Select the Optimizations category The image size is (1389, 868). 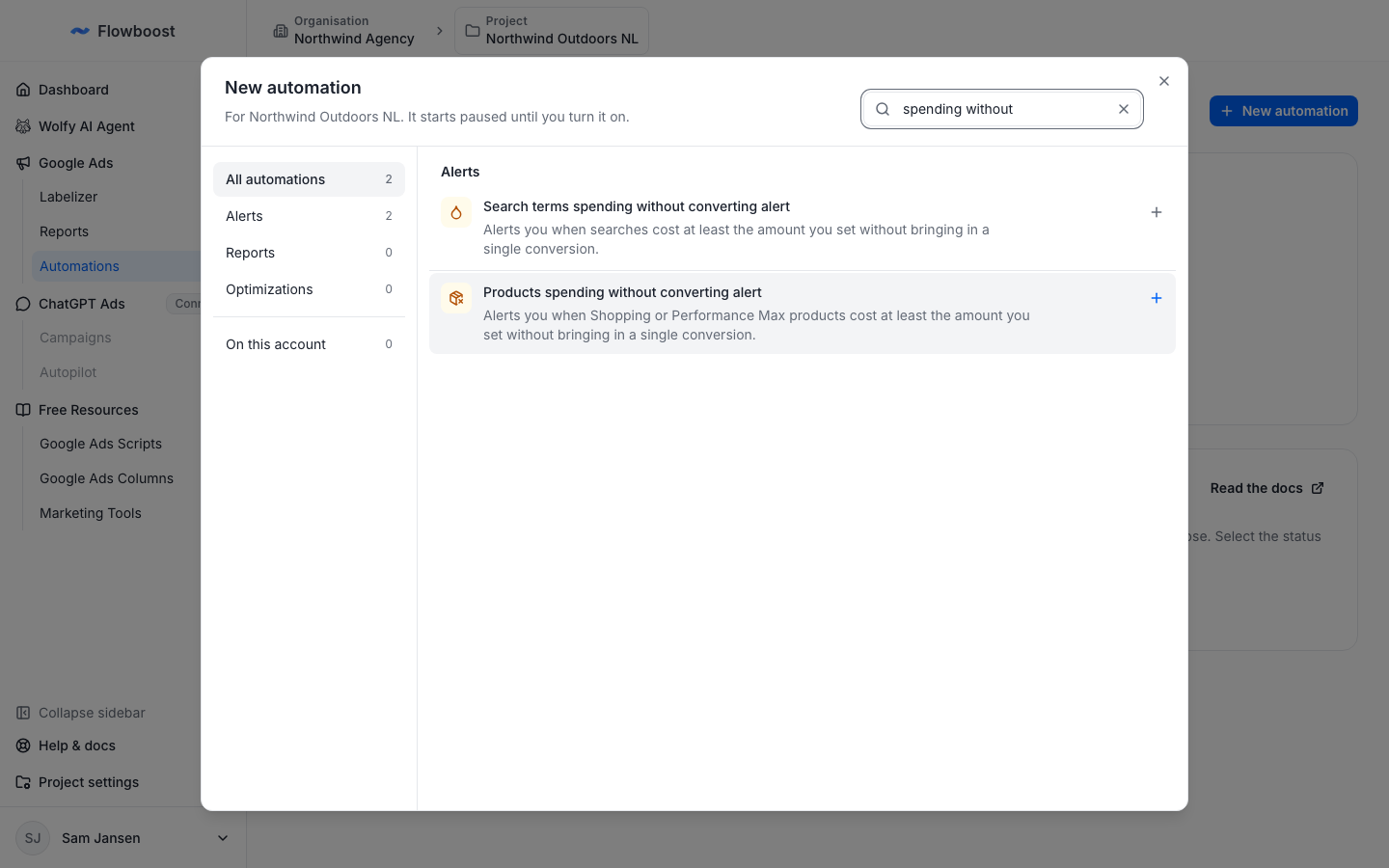point(309,289)
